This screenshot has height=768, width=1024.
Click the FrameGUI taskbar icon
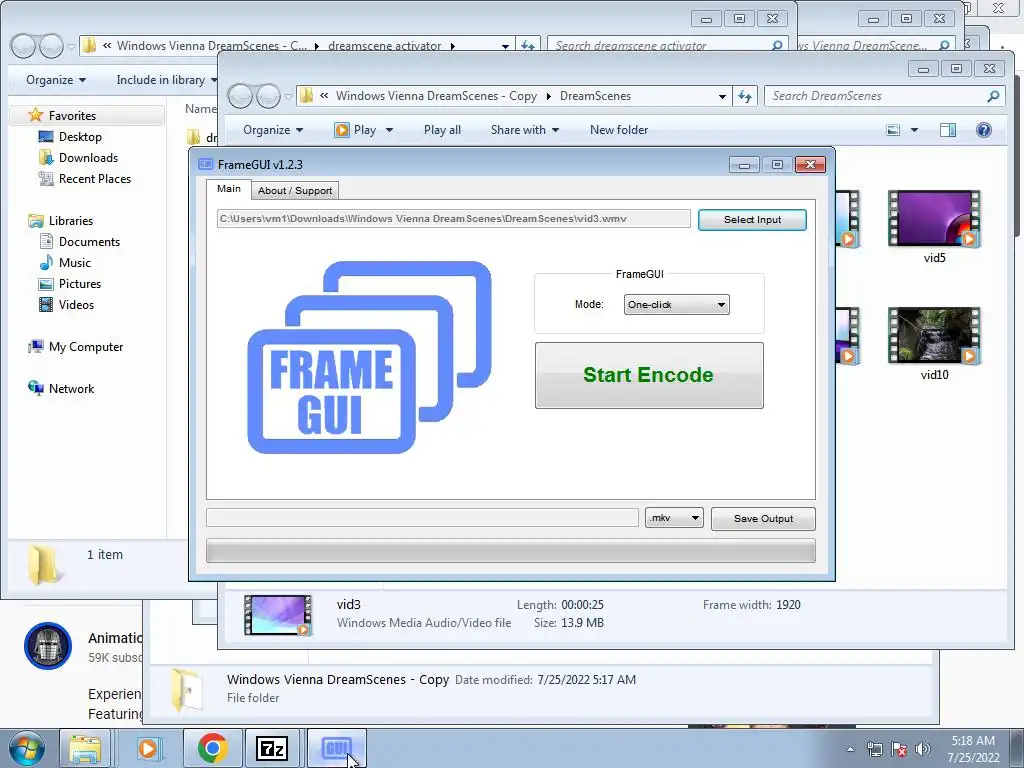[336, 748]
